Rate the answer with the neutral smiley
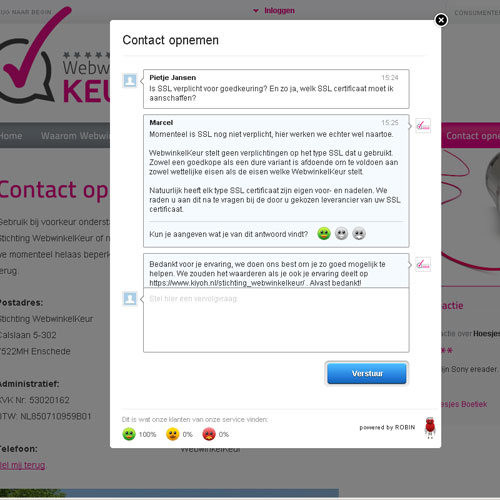This screenshot has height=500, width=500. click(x=341, y=234)
